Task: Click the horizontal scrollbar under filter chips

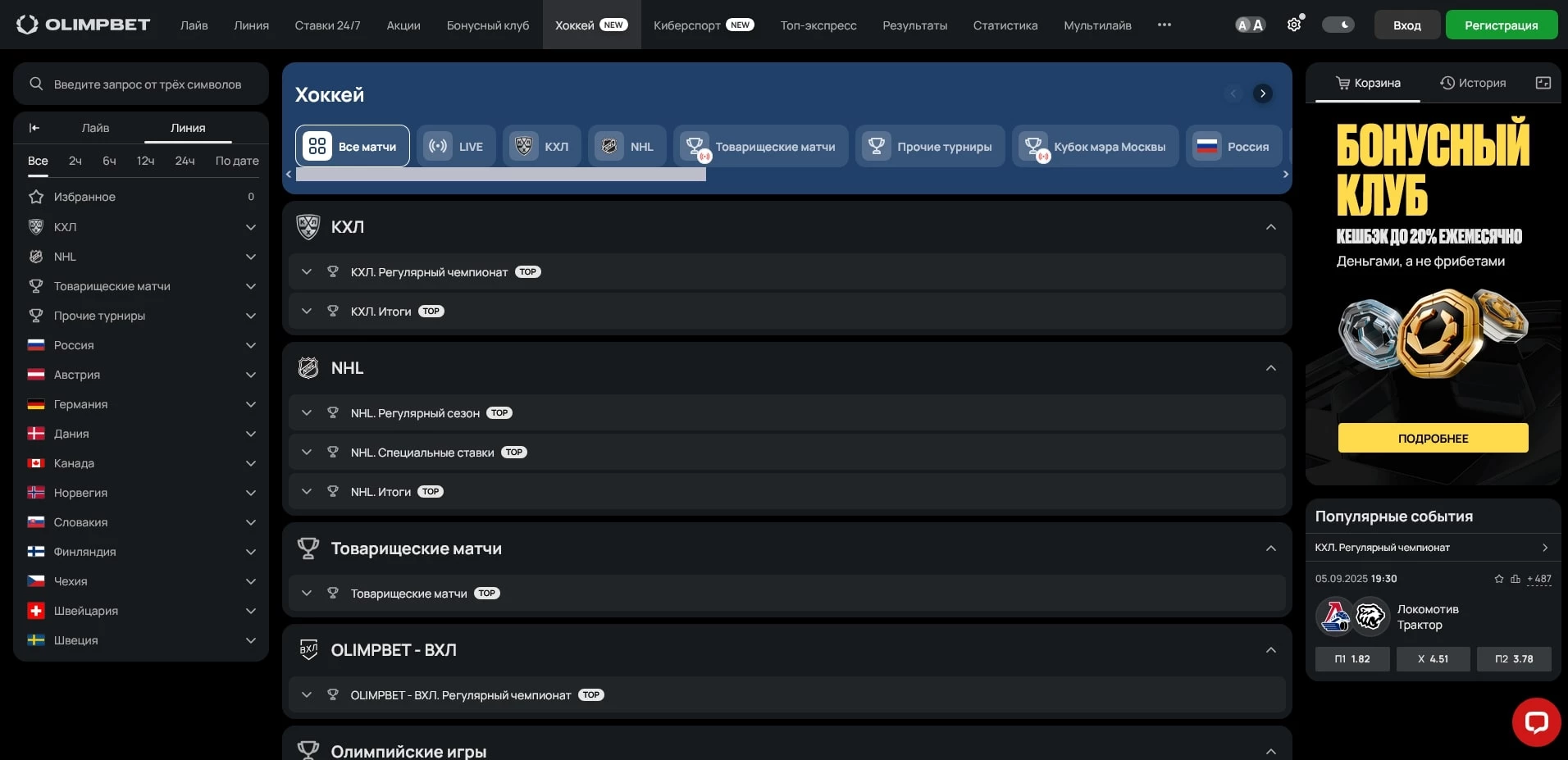Action: 500,175
